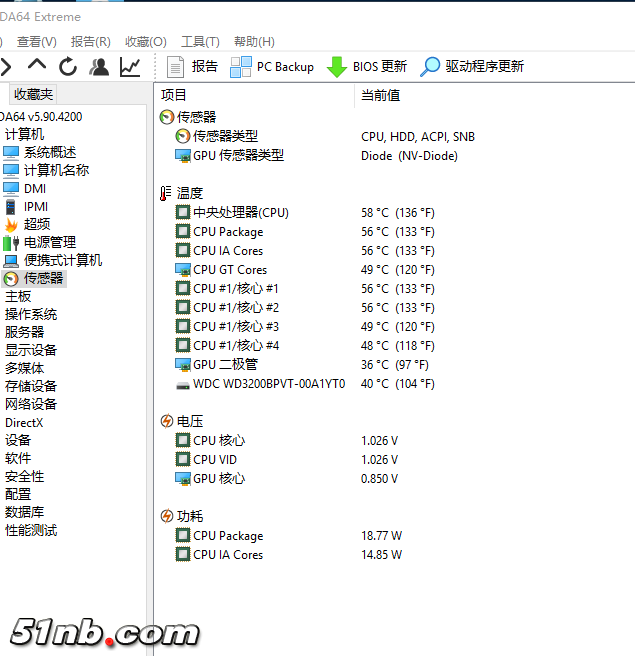Select 设备 in the sidebar
The image size is (635, 656).
click(18, 441)
